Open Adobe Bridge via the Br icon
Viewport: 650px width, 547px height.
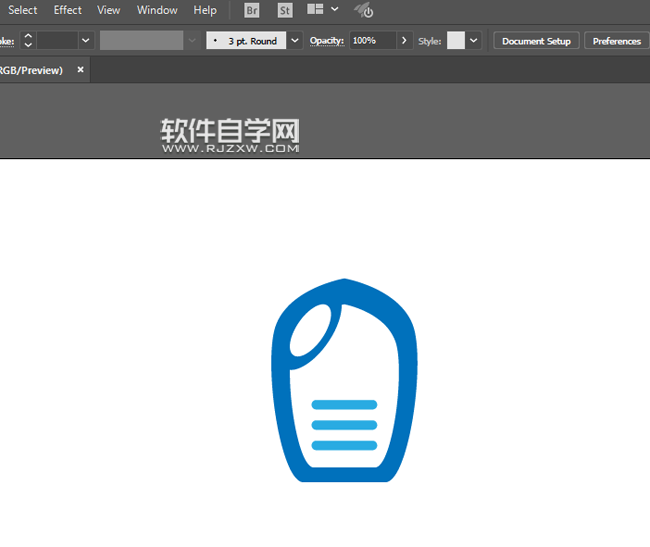pyautogui.click(x=252, y=10)
